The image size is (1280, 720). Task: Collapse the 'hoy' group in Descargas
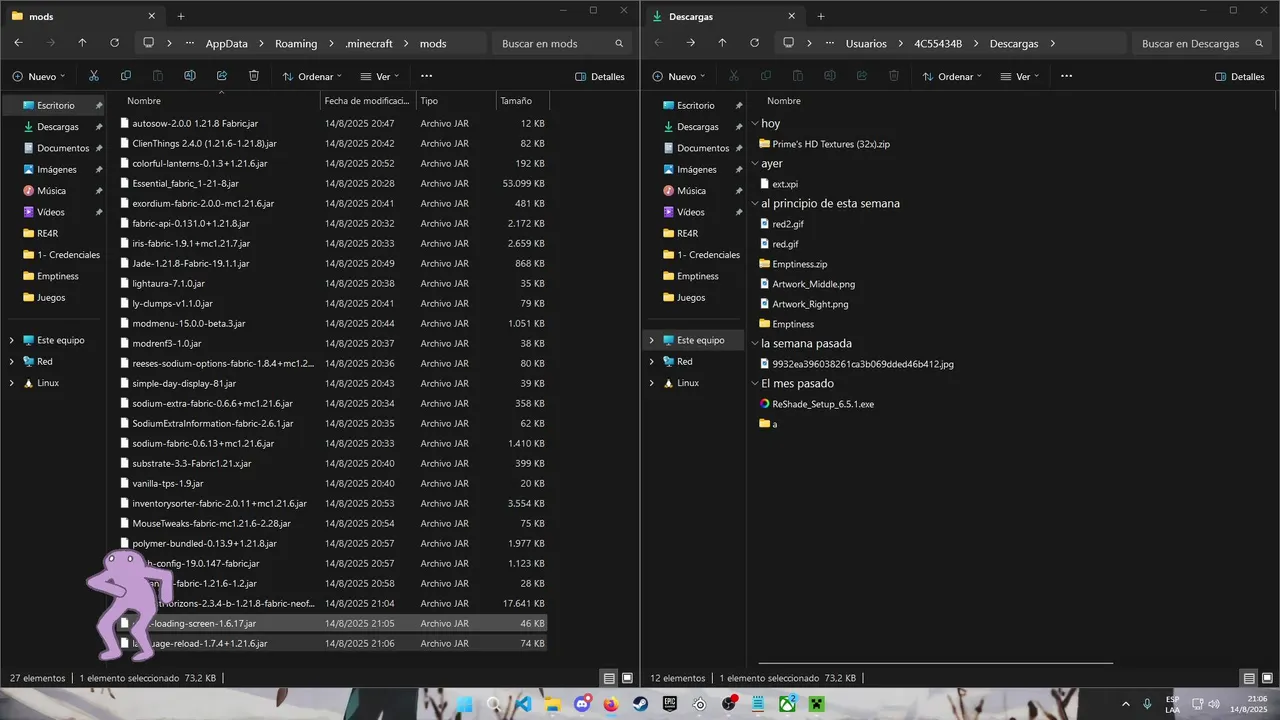755,124
